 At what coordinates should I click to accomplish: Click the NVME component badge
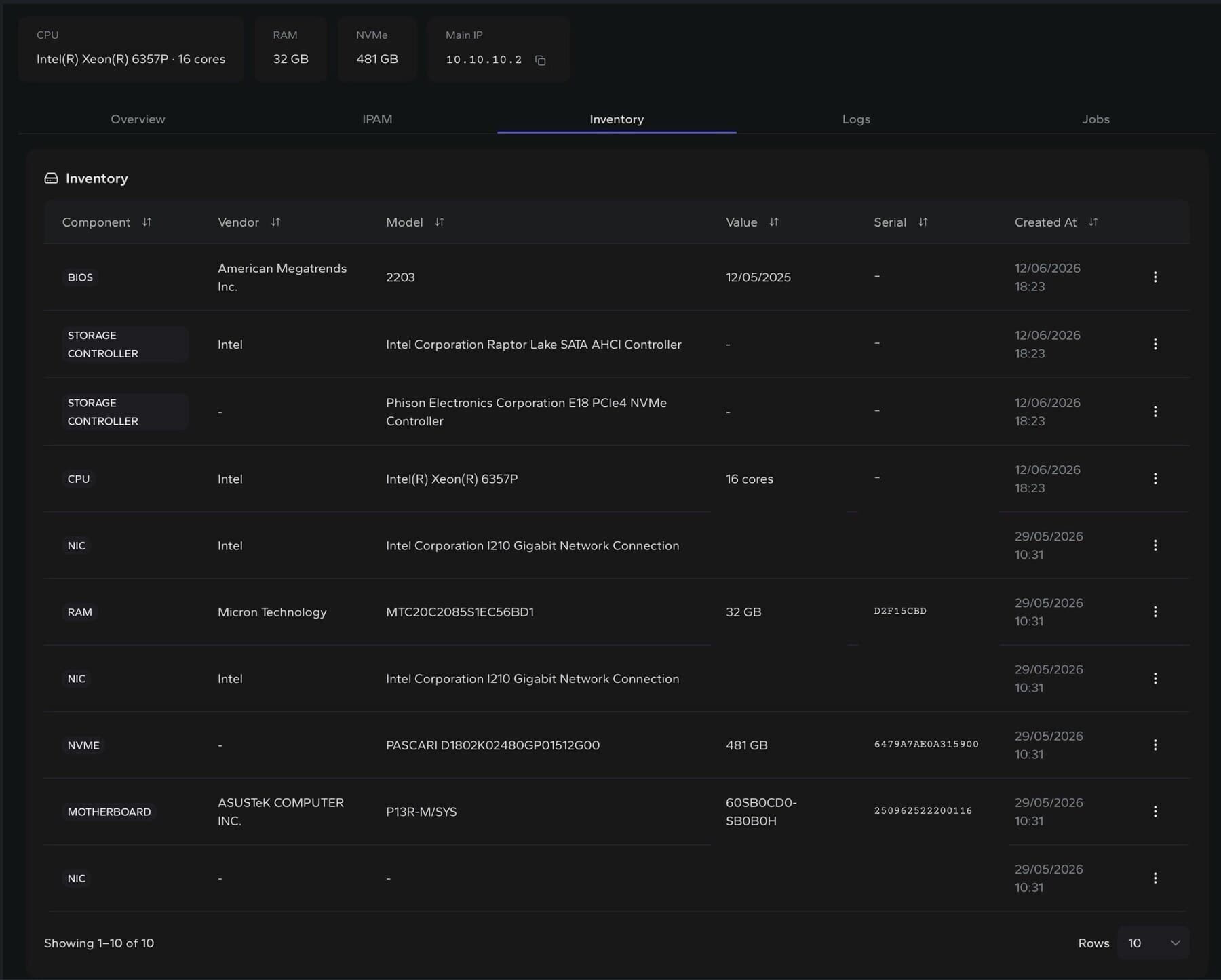pos(83,745)
